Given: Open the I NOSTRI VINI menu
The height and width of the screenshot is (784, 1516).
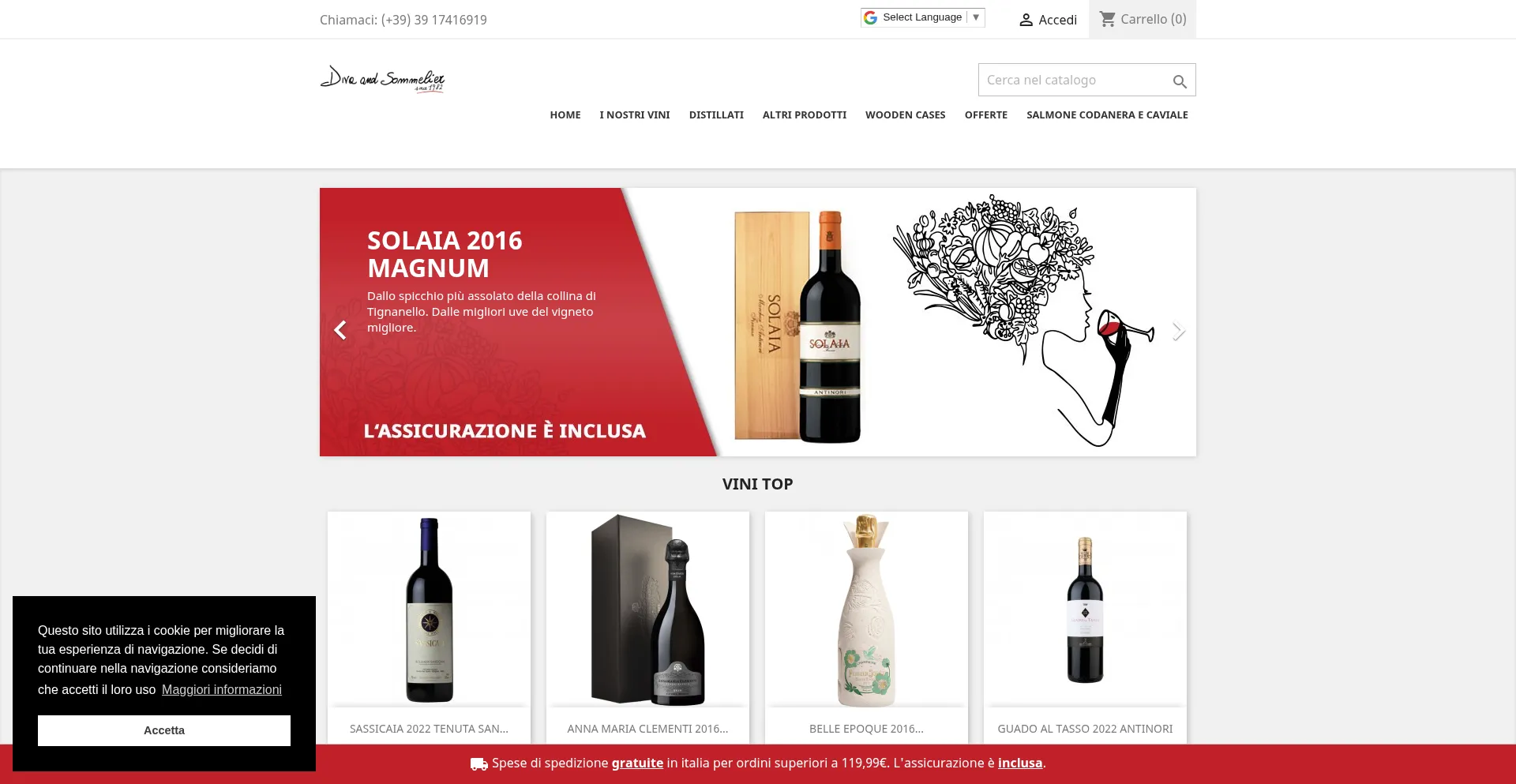Looking at the screenshot, I should 635,115.
